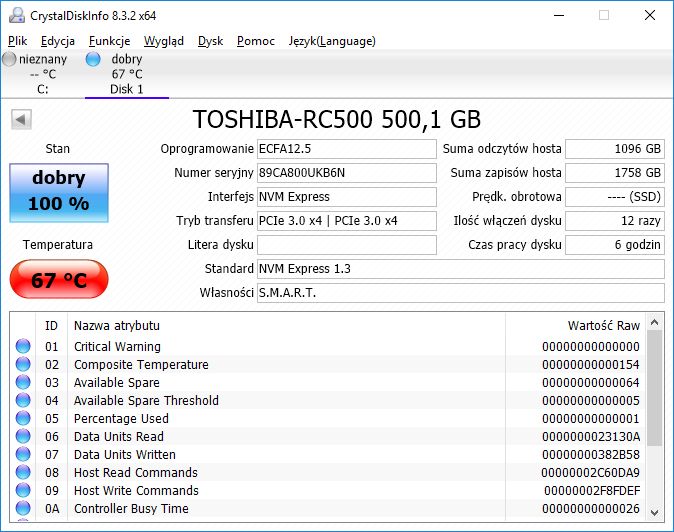
Task: Click the host reads value 1096 GB
Action: [615, 149]
